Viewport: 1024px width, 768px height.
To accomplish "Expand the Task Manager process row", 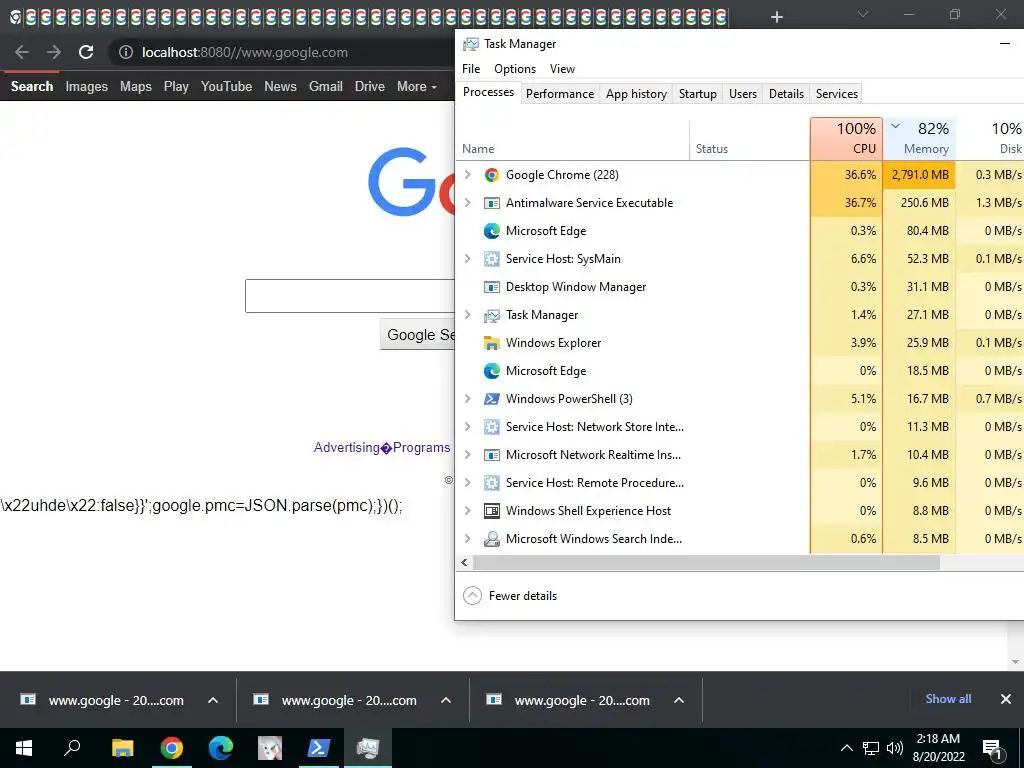I will coord(468,315).
